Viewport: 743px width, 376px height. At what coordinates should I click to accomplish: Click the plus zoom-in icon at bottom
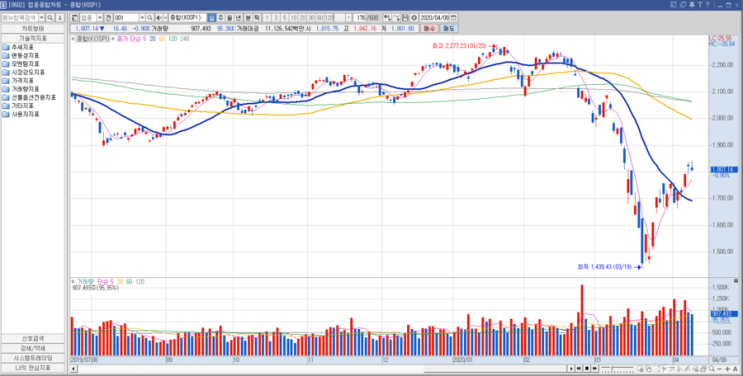coord(727,368)
